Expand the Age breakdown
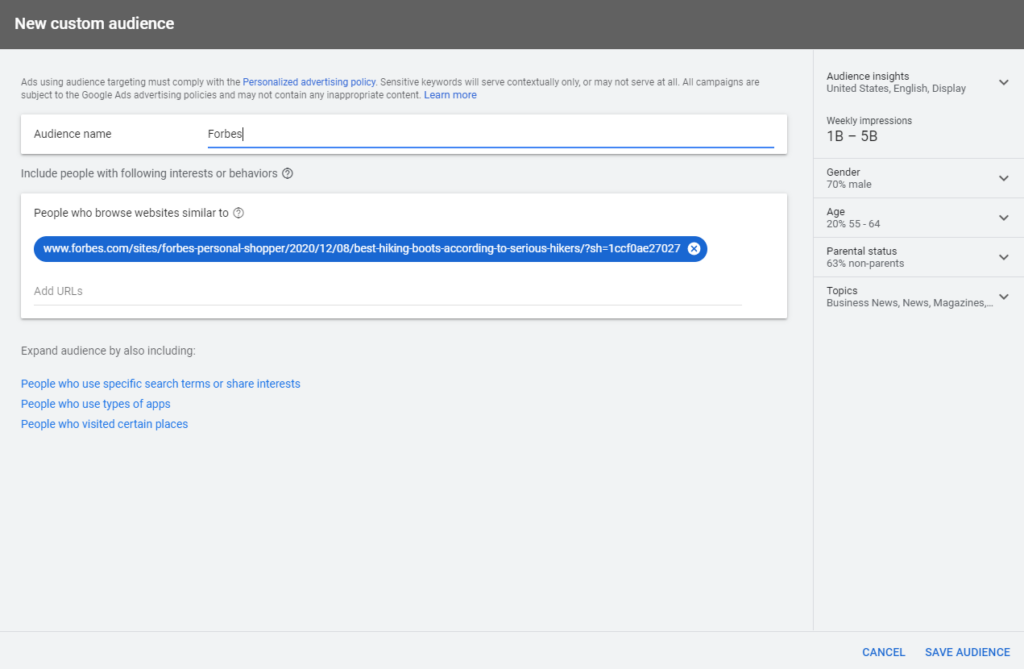The width and height of the screenshot is (1024, 669). tap(1004, 218)
